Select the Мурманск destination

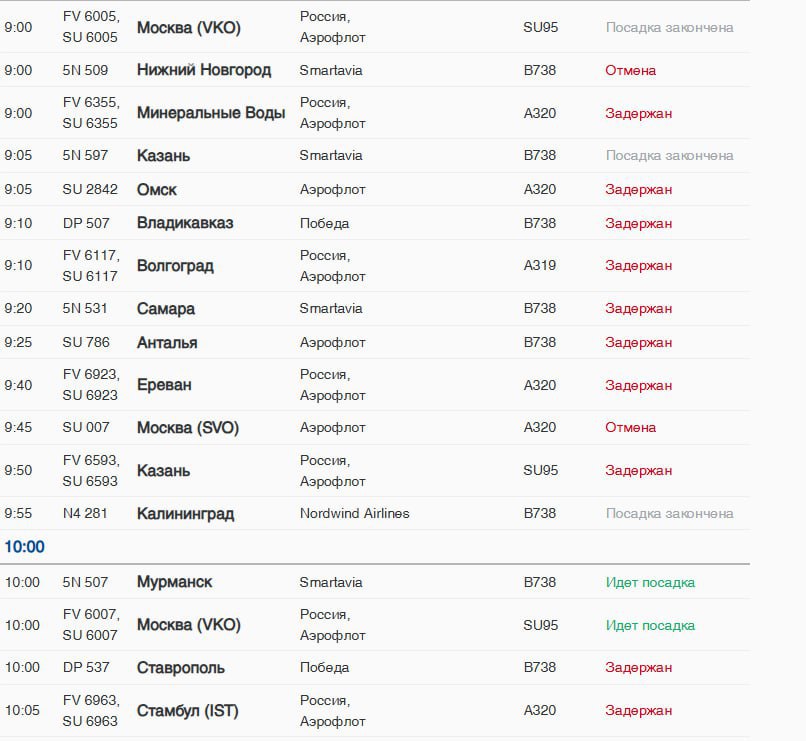pyautogui.click(x=174, y=582)
